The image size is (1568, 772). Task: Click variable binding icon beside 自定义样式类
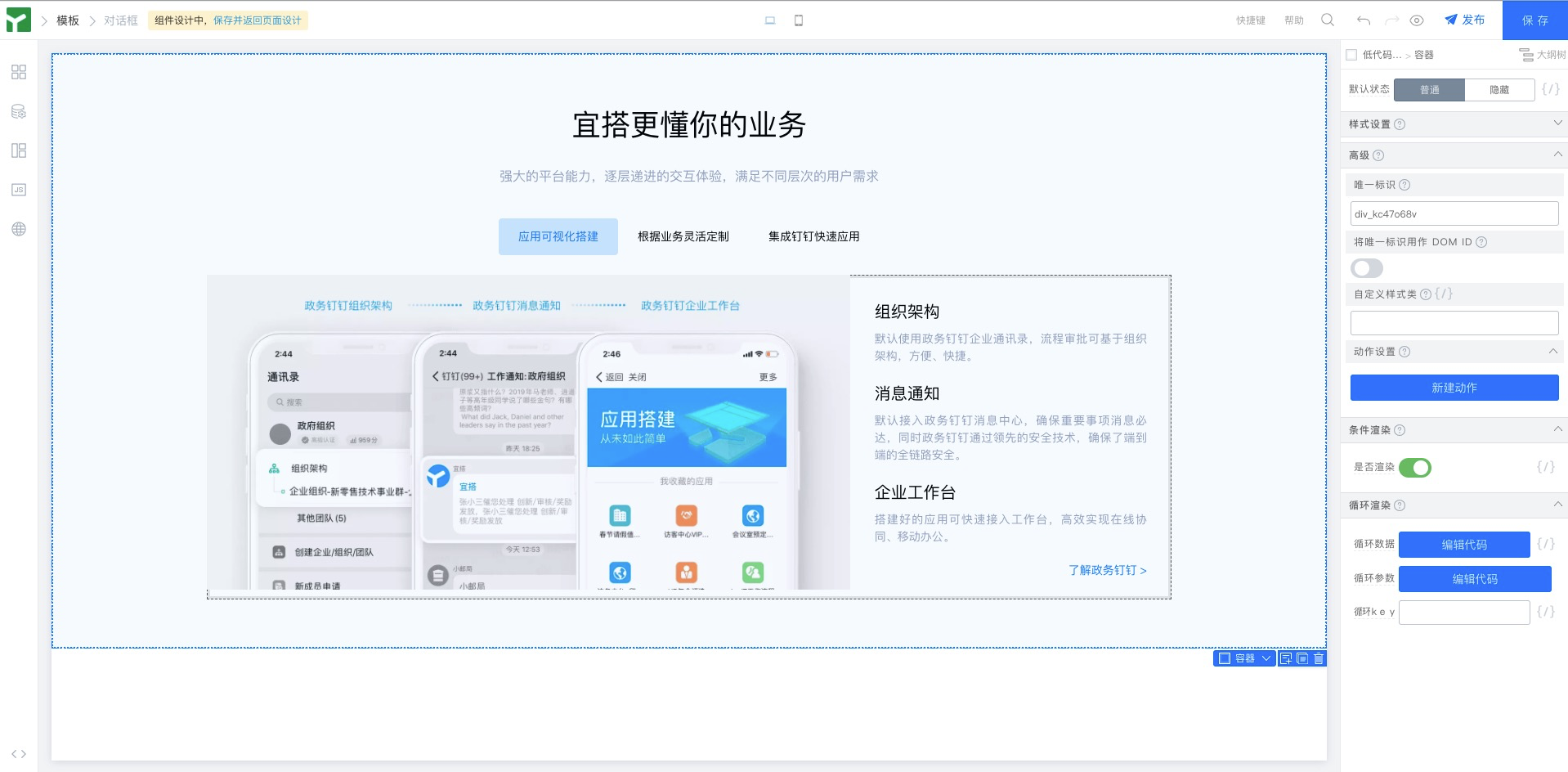pos(1444,294)
